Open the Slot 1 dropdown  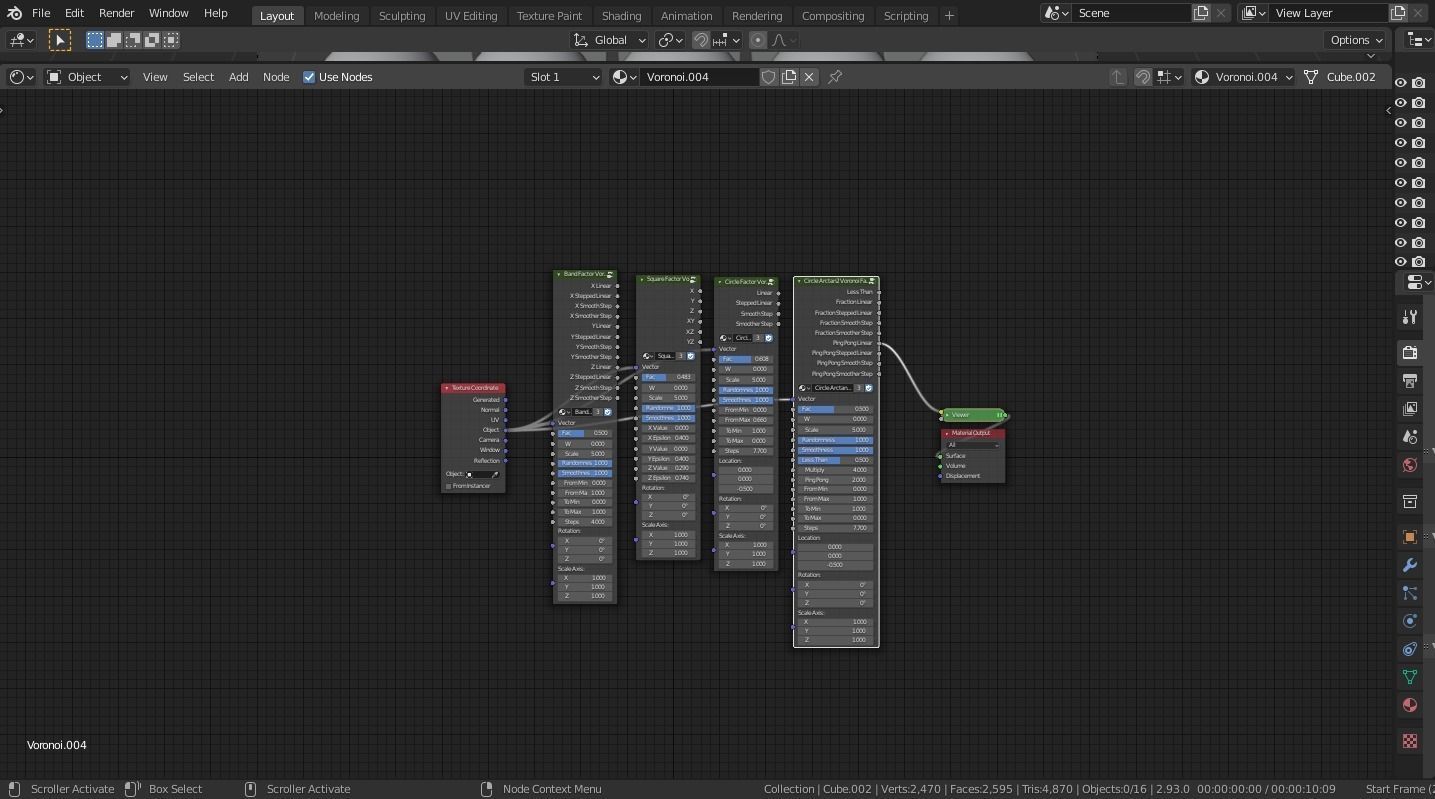point(563,76)
